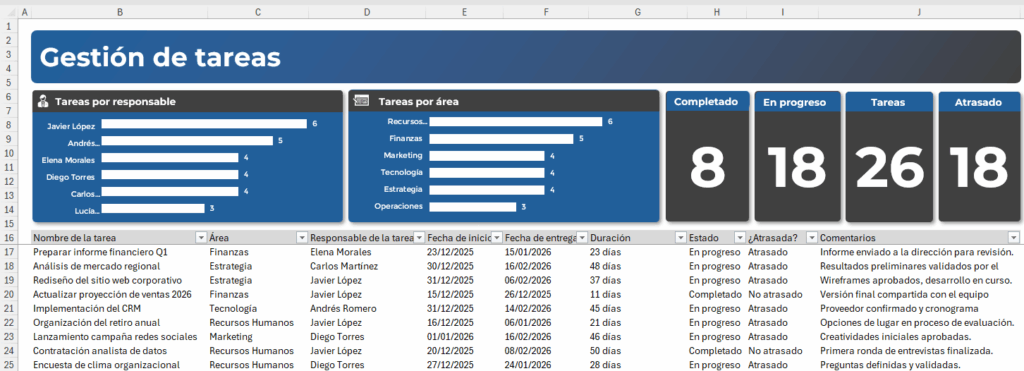
Task: Select delivery date 15/01/2026 cell
Action: (x=546, y=252)
